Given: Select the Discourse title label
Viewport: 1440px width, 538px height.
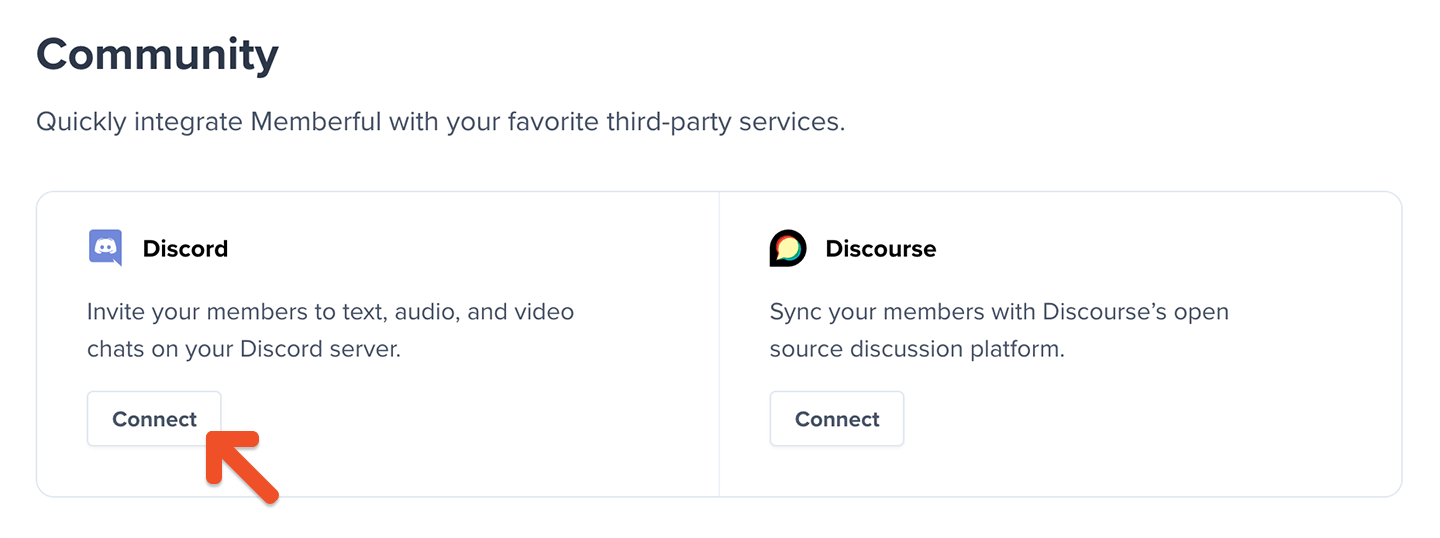Looking at the screenshot, I should click(880, 249).
